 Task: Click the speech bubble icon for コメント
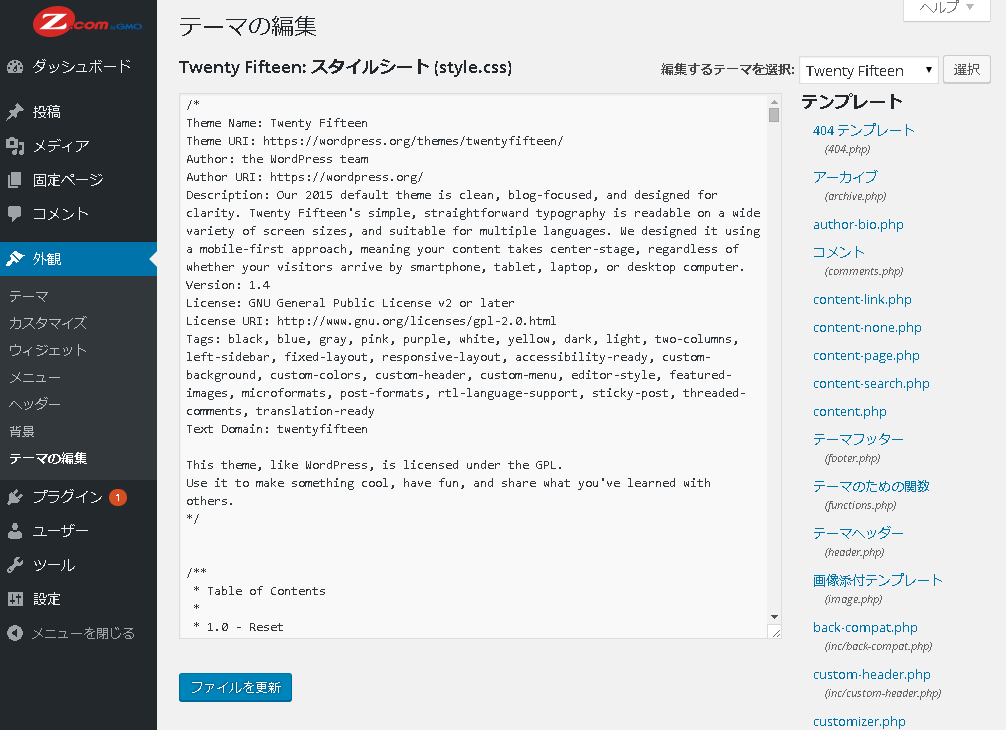[15, 214]
